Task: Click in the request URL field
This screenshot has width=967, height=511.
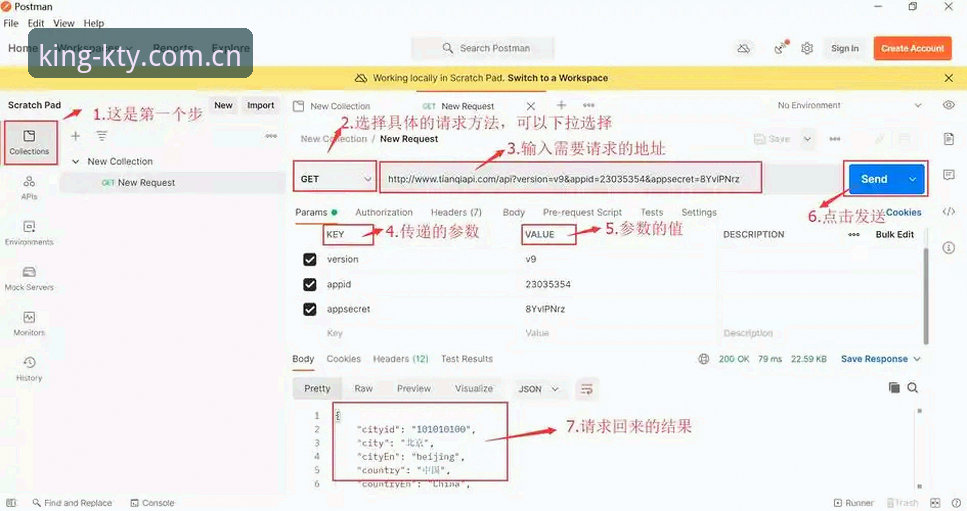Action: pos(570,179)
